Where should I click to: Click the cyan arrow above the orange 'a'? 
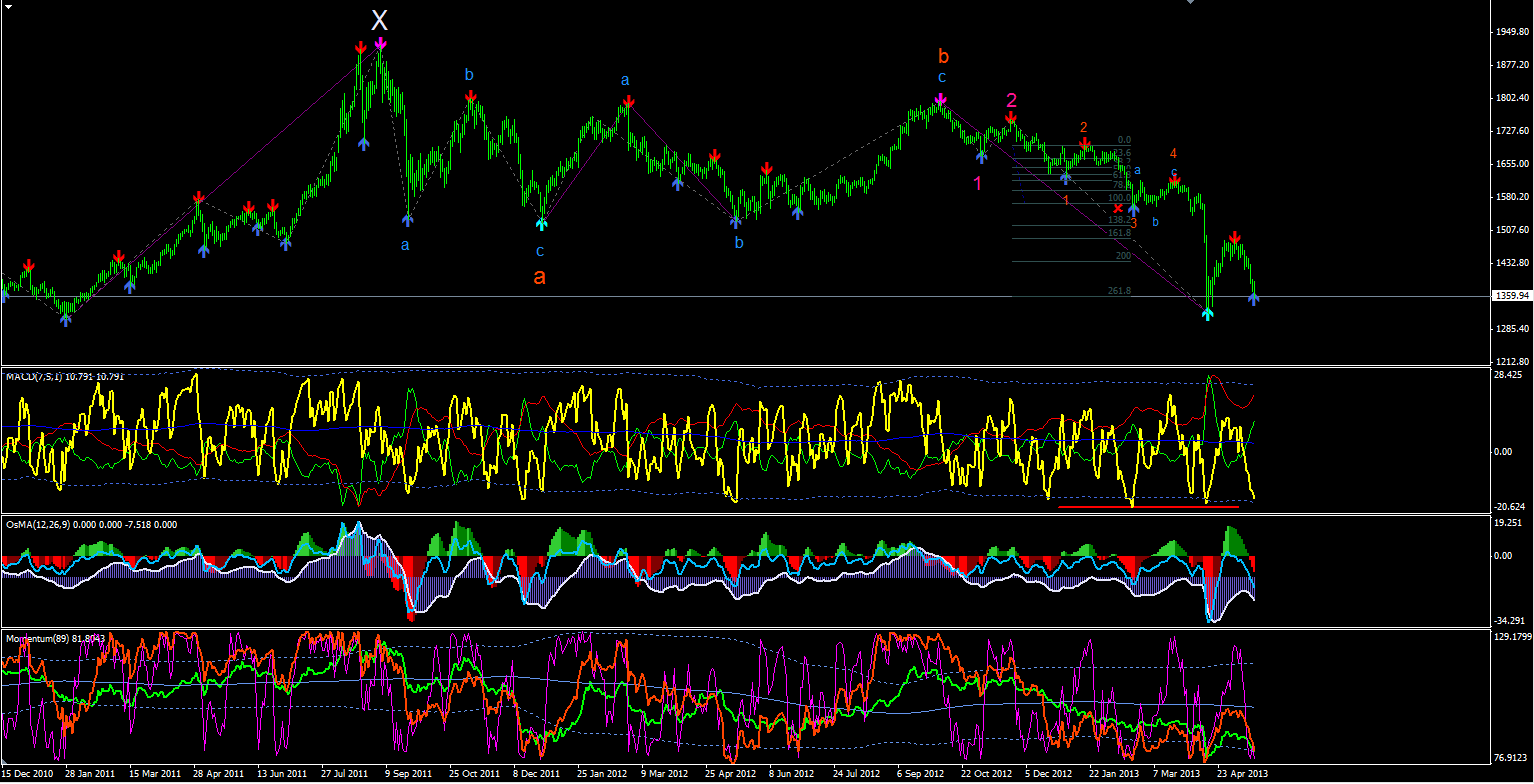(542, 224)
